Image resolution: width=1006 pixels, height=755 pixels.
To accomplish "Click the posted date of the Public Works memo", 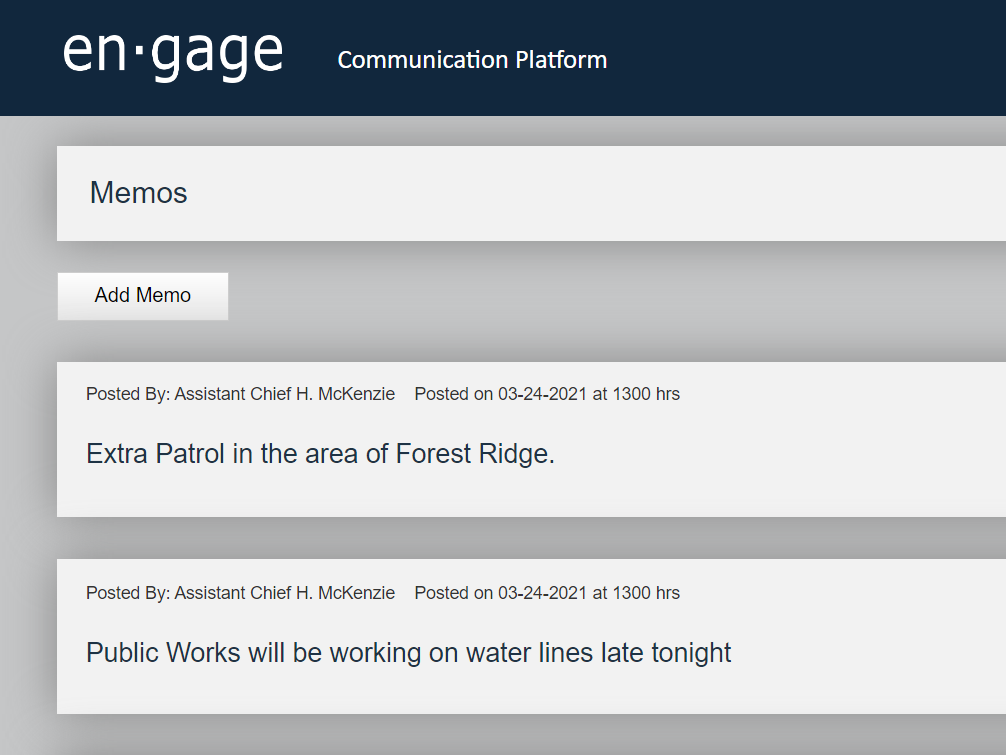I will (x=543, y=593).
